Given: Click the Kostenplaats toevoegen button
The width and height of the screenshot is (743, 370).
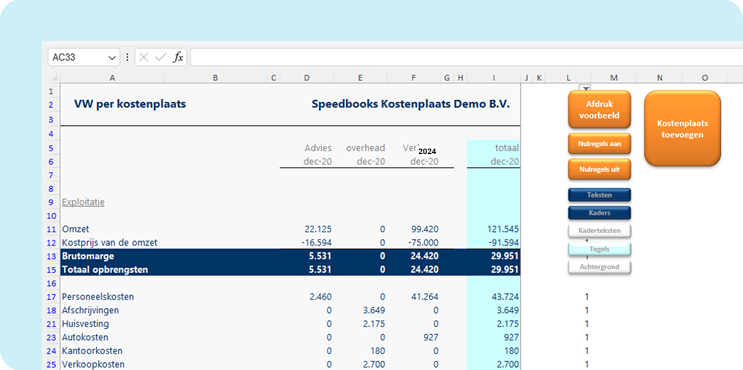Looking at the screenshot, I should coord(682,128).
